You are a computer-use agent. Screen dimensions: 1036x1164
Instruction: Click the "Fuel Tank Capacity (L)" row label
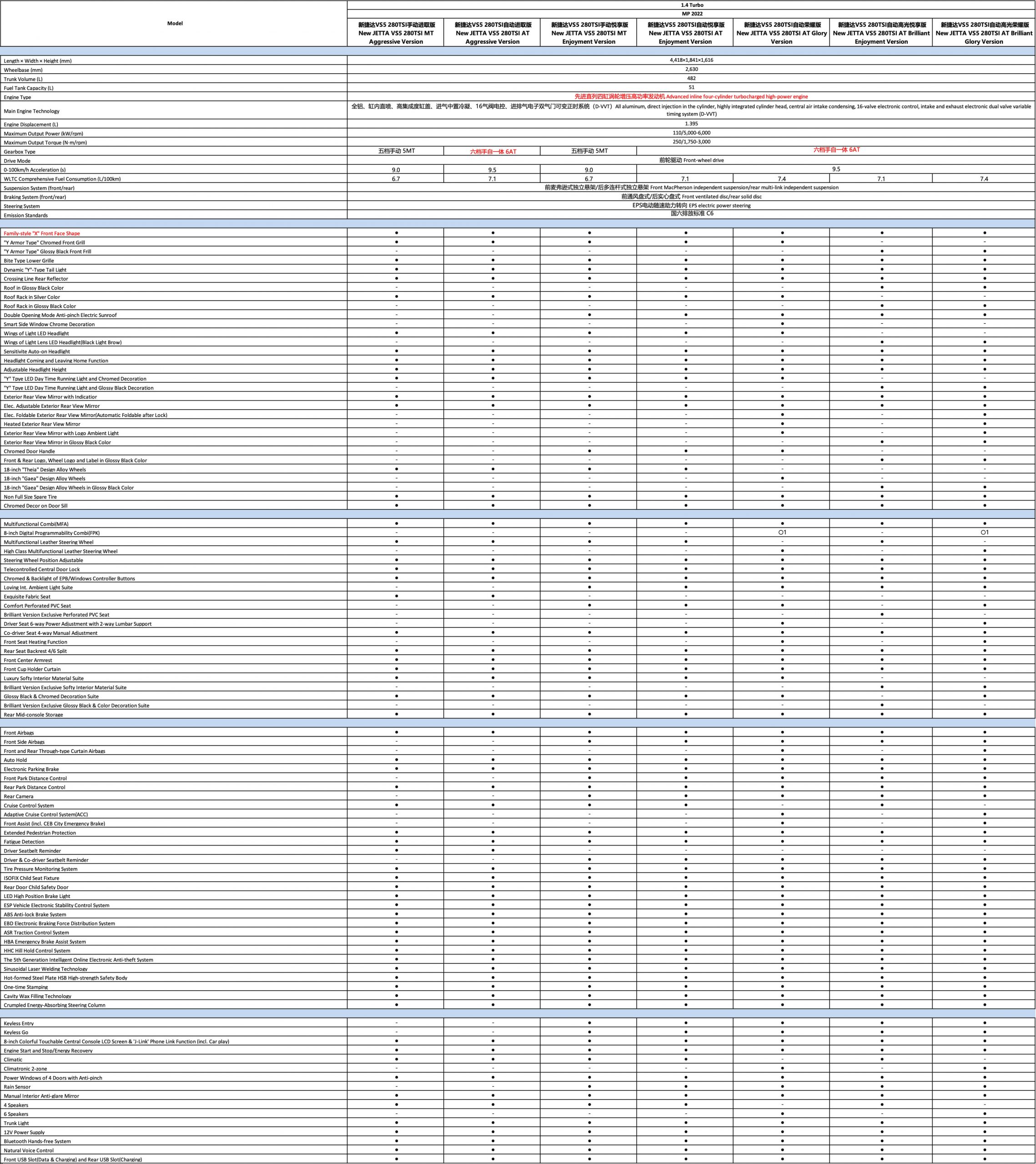(29, 88)
